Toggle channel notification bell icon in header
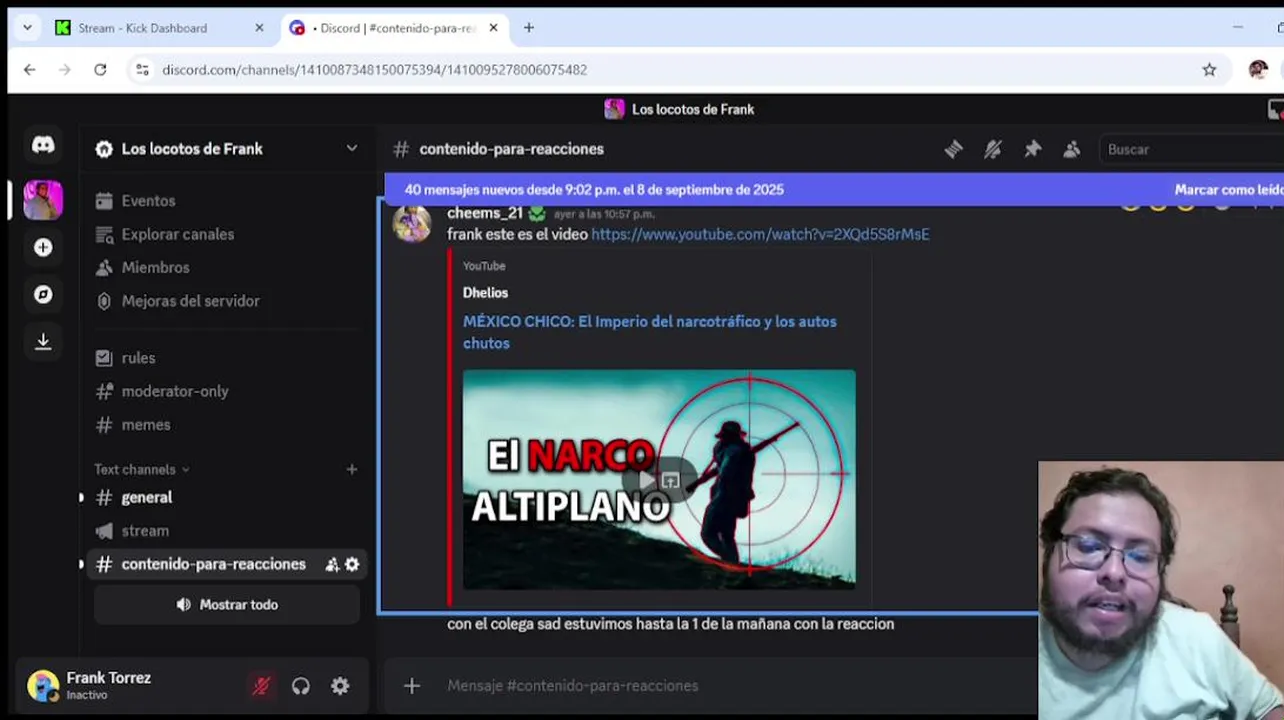1284x720 pixels. pos(993,149)
